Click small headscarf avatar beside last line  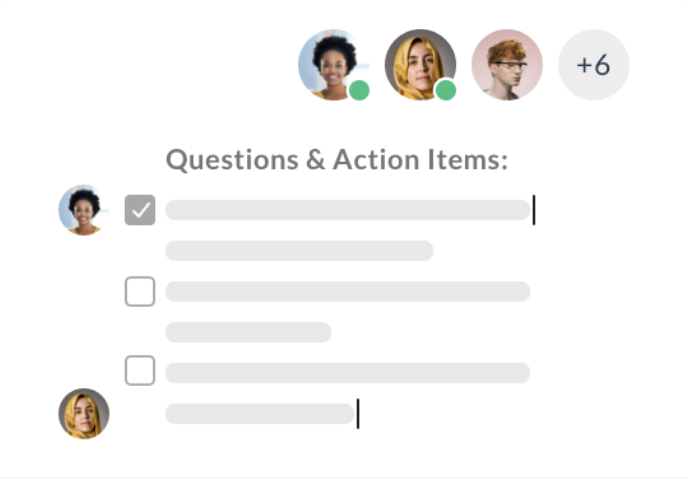tap(84, 413)
